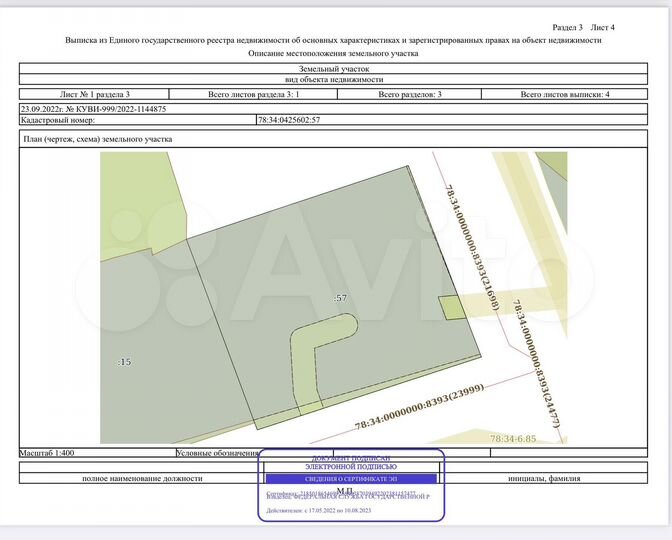This screenshot has width=672, height=540.
Task: Click the neighboring parcel label :15
Action: pos(124,361)
